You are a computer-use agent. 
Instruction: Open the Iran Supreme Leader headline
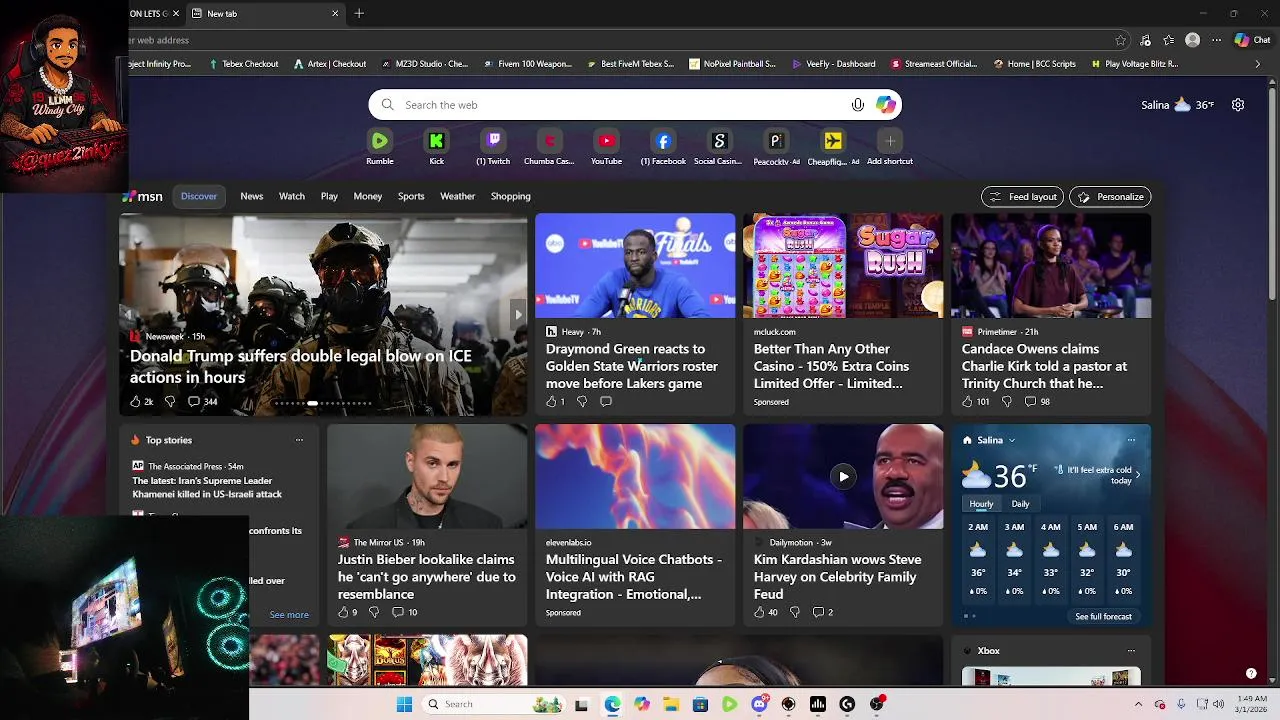[207, 487]
